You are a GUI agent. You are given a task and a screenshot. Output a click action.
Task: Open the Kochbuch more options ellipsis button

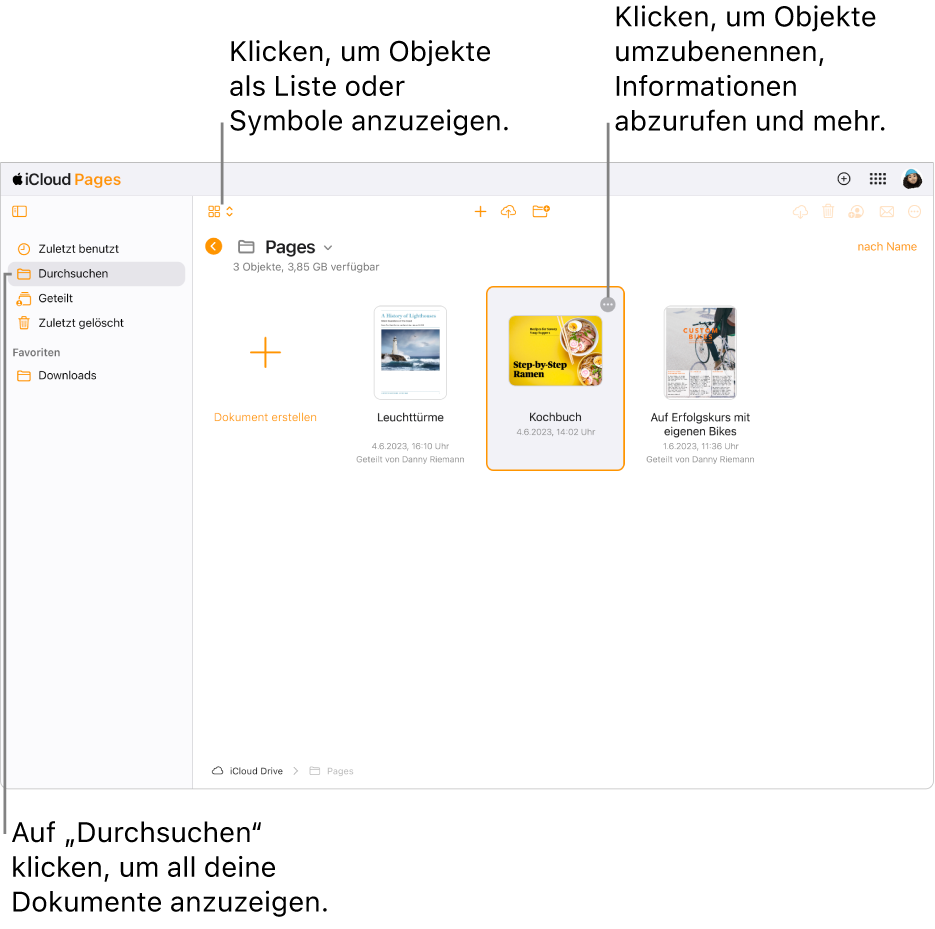point(608,305)
